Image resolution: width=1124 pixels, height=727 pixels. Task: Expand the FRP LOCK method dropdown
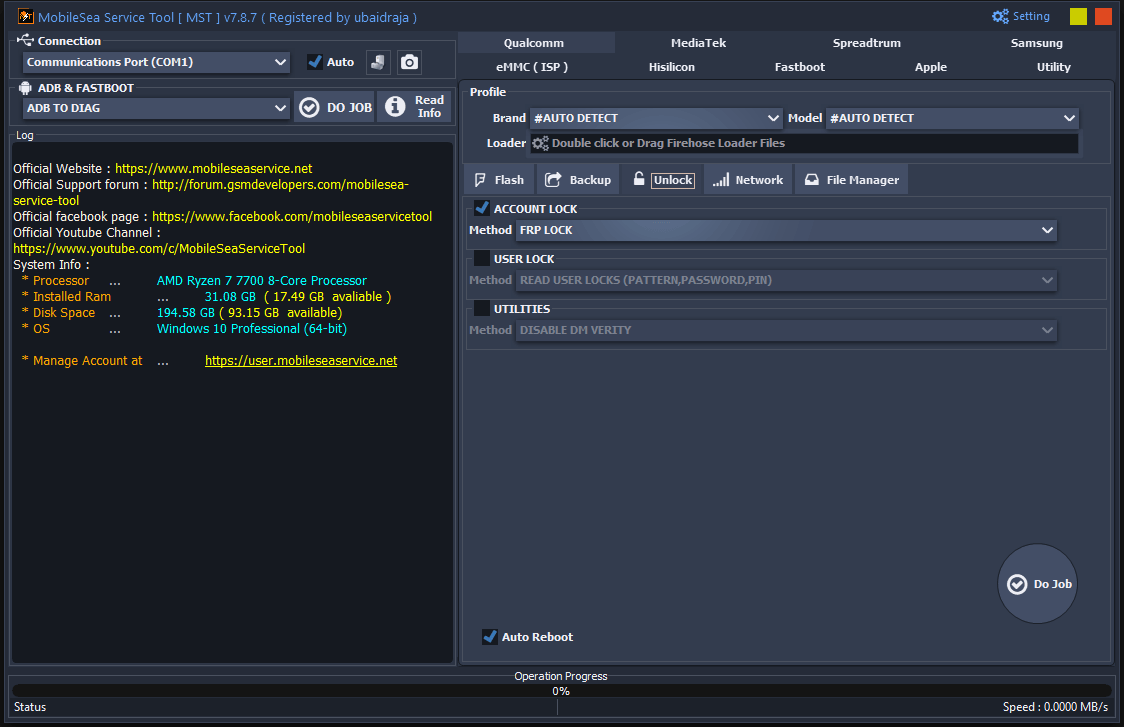coord(1047,230)
